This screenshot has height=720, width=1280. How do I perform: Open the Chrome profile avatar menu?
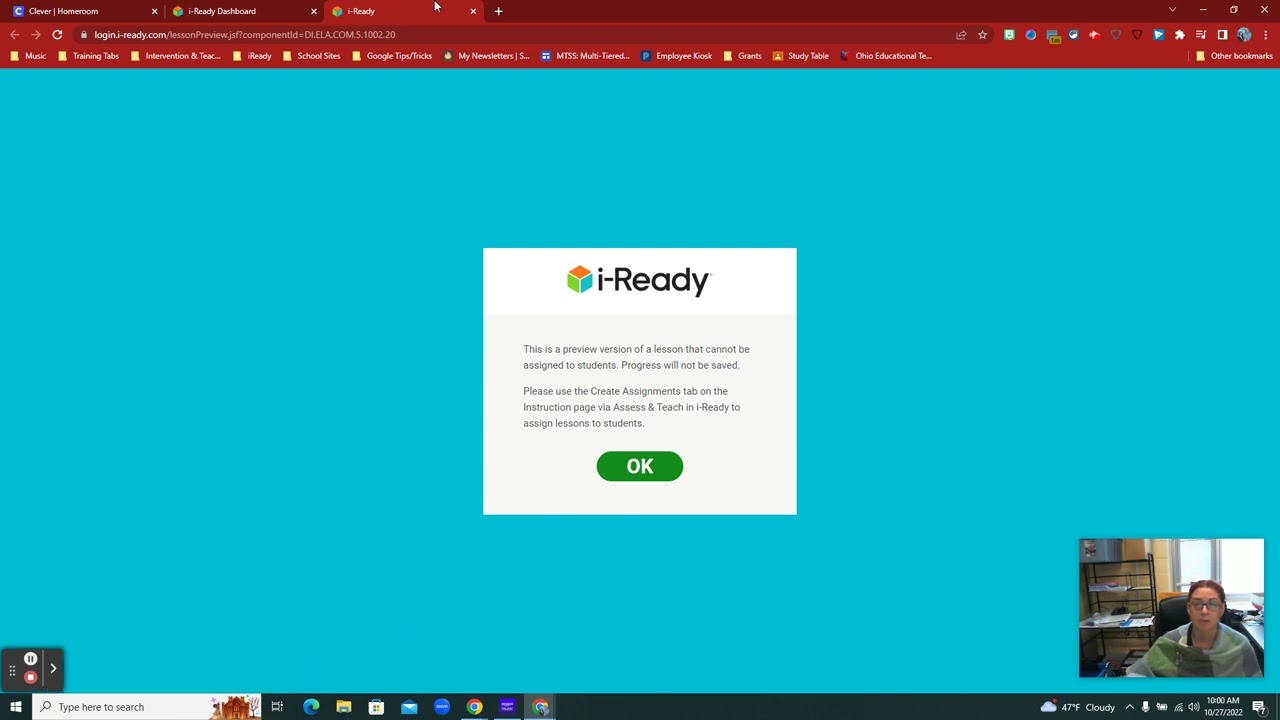[1244, 35]
